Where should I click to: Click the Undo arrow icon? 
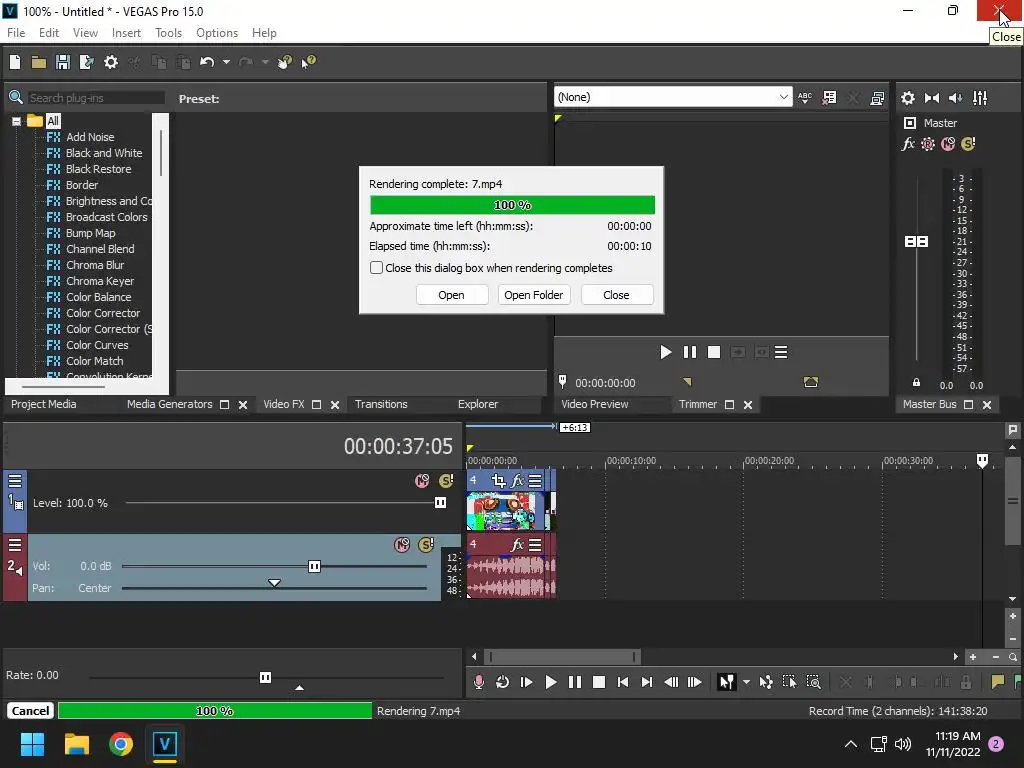(x=207, y=62)
